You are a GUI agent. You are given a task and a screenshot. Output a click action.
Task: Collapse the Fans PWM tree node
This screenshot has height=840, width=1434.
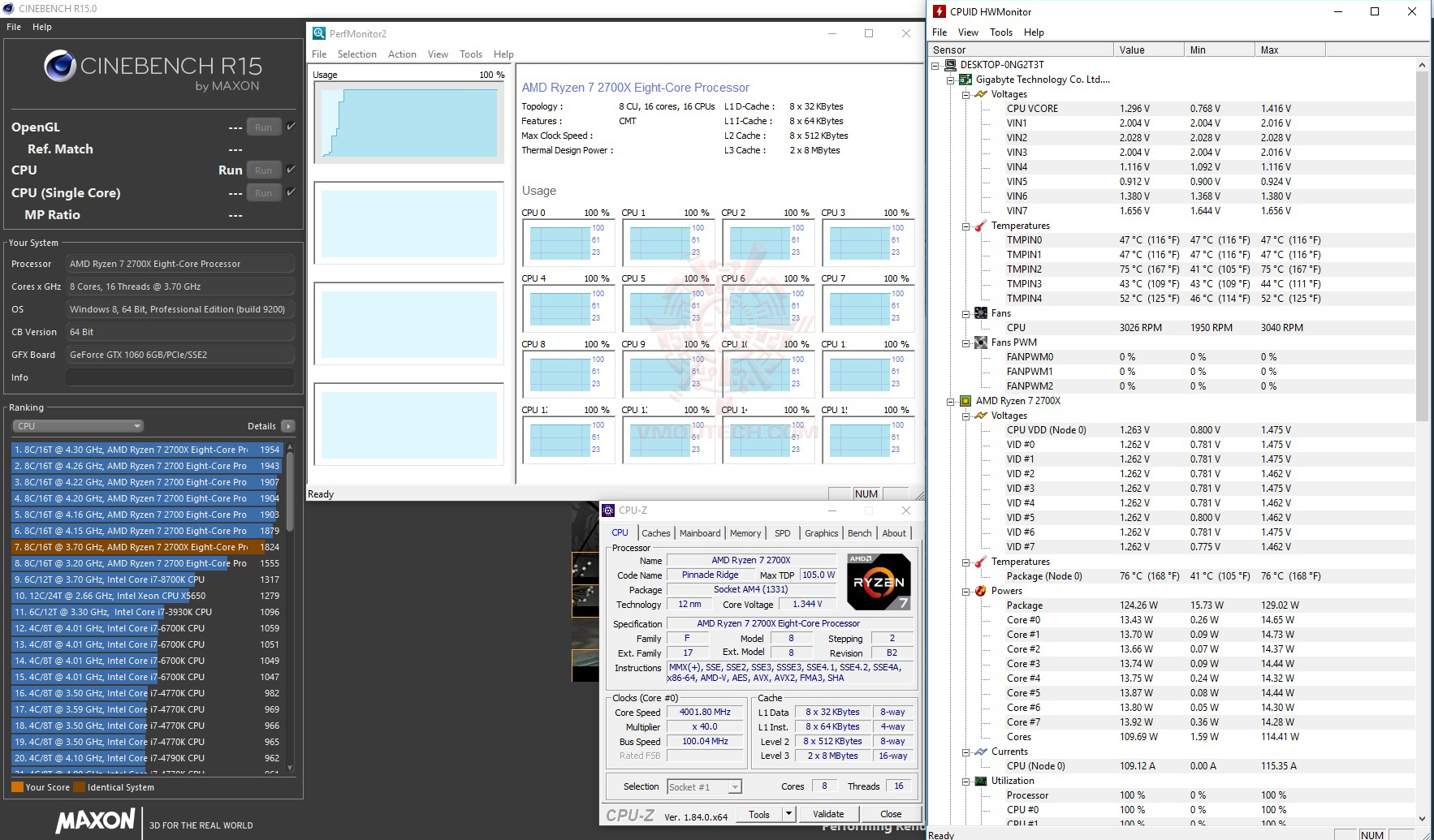(x=965, y=342)
